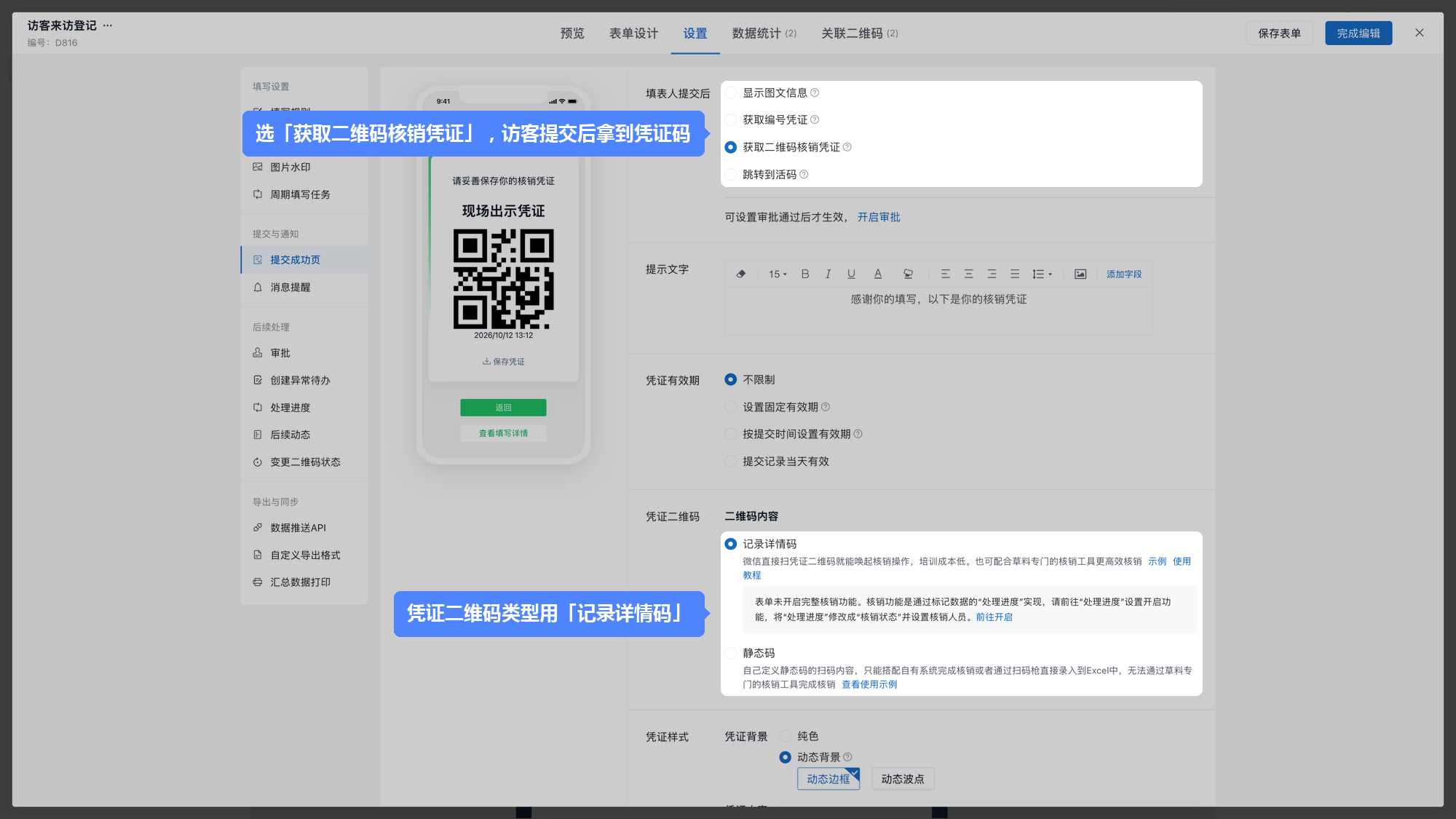Click the 提示文字 text editing area

[938, 311]
